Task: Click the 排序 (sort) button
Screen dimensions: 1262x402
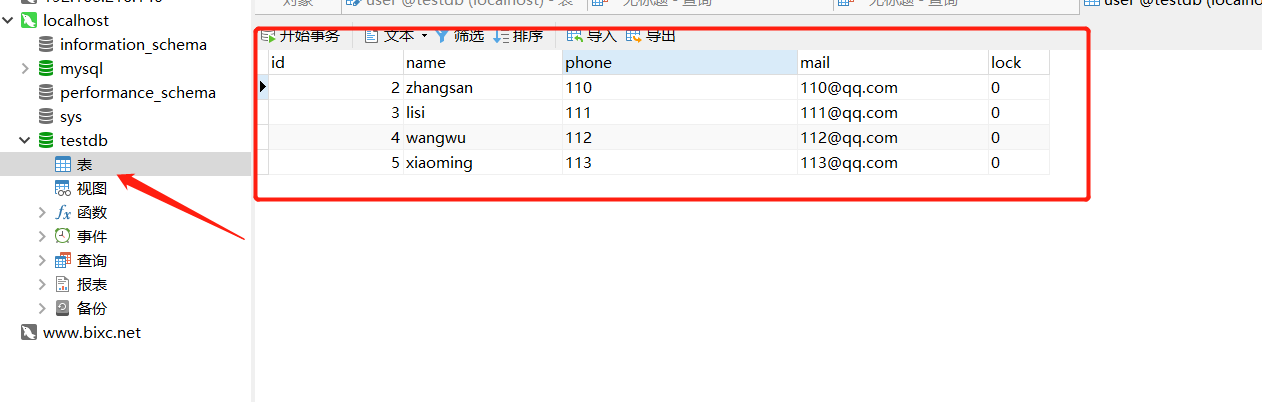Action: pos(518,36)
